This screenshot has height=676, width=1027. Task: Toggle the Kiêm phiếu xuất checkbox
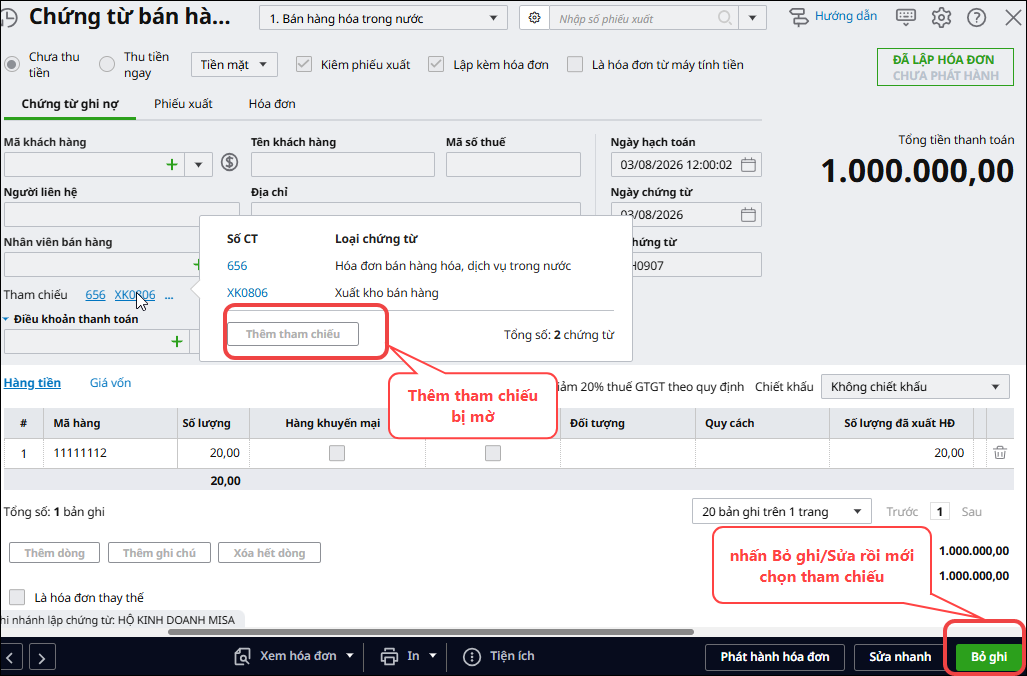(303, 64)
